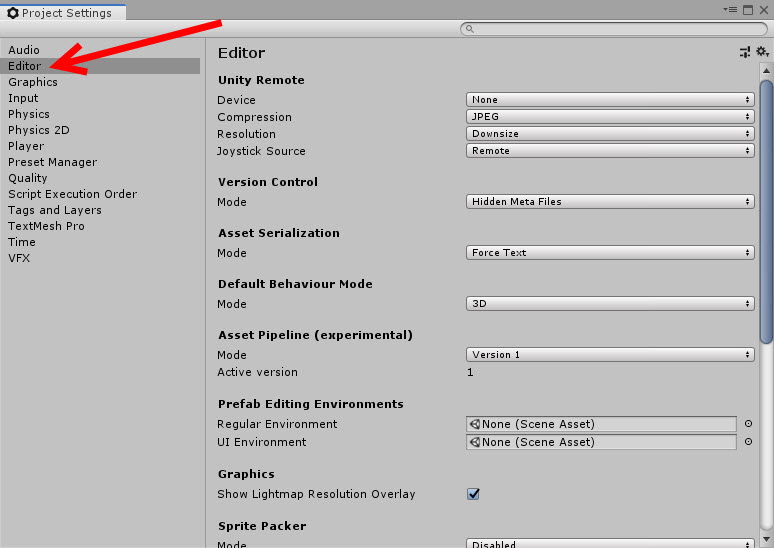Click the Prefab Editing Environments heading

[x=310, y=404]
